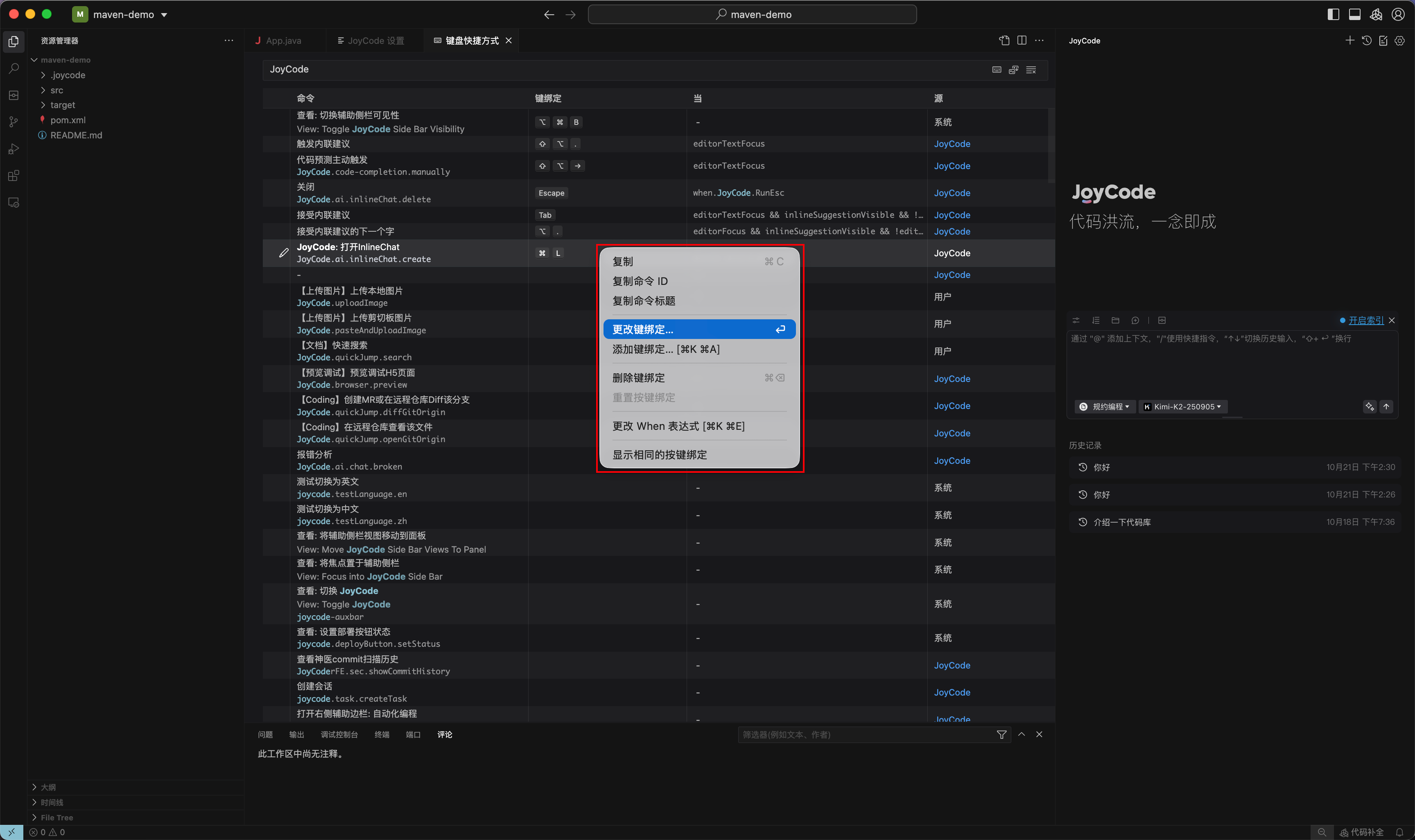Open 介绍一下代码库 history entry

(x=1234, y=522)
